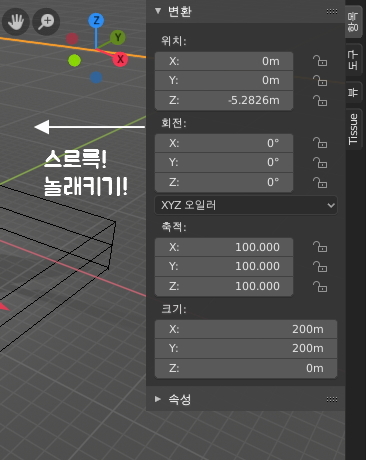Snap view to Z axis gizmo

(96, 21)
